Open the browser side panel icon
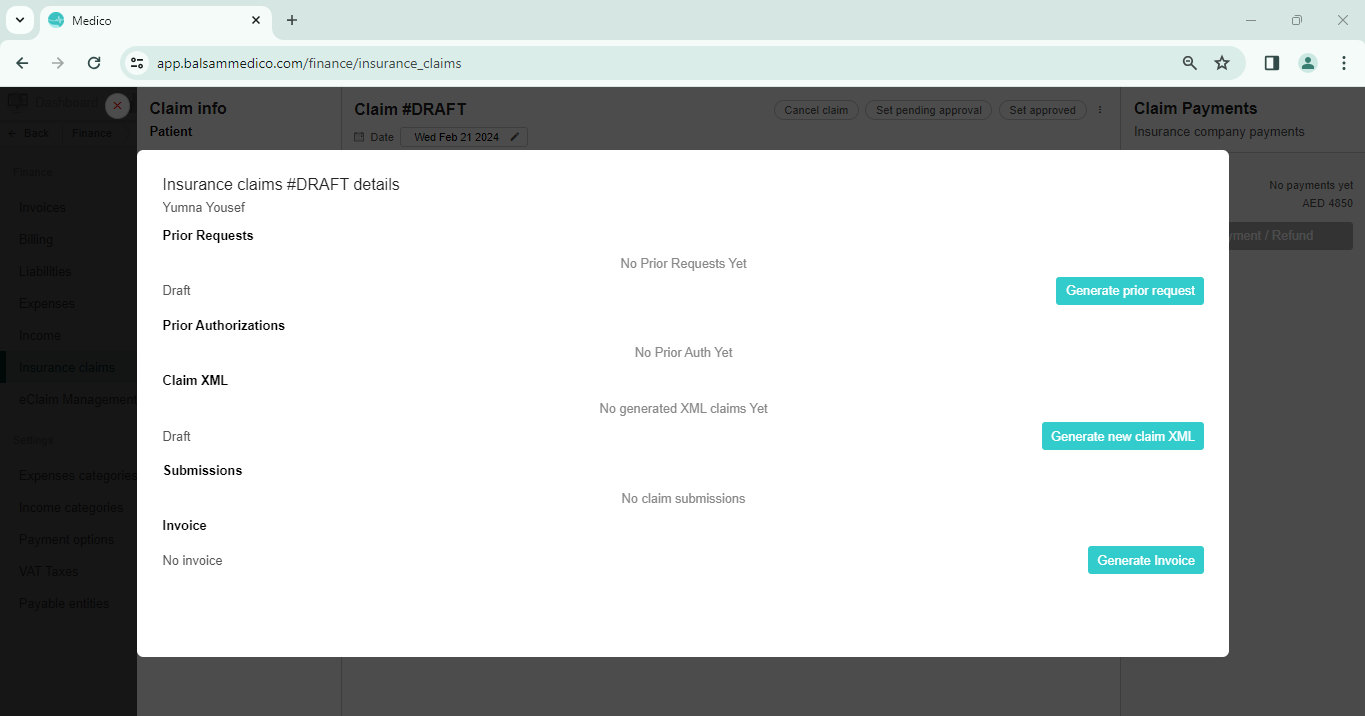The width and height of the screenshot is (1365, 716). [x=1271, y=62]
